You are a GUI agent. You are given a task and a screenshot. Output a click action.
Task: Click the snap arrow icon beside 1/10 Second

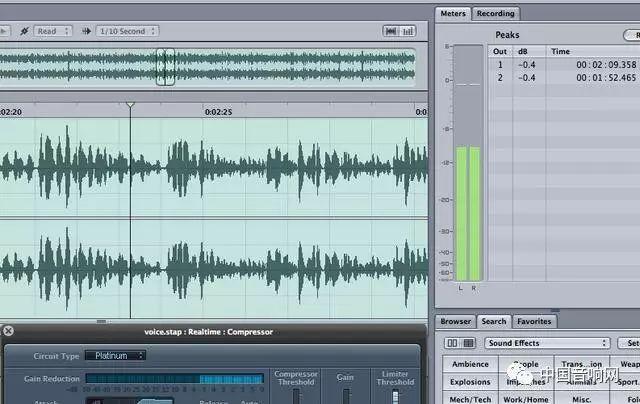click(86, 31)
